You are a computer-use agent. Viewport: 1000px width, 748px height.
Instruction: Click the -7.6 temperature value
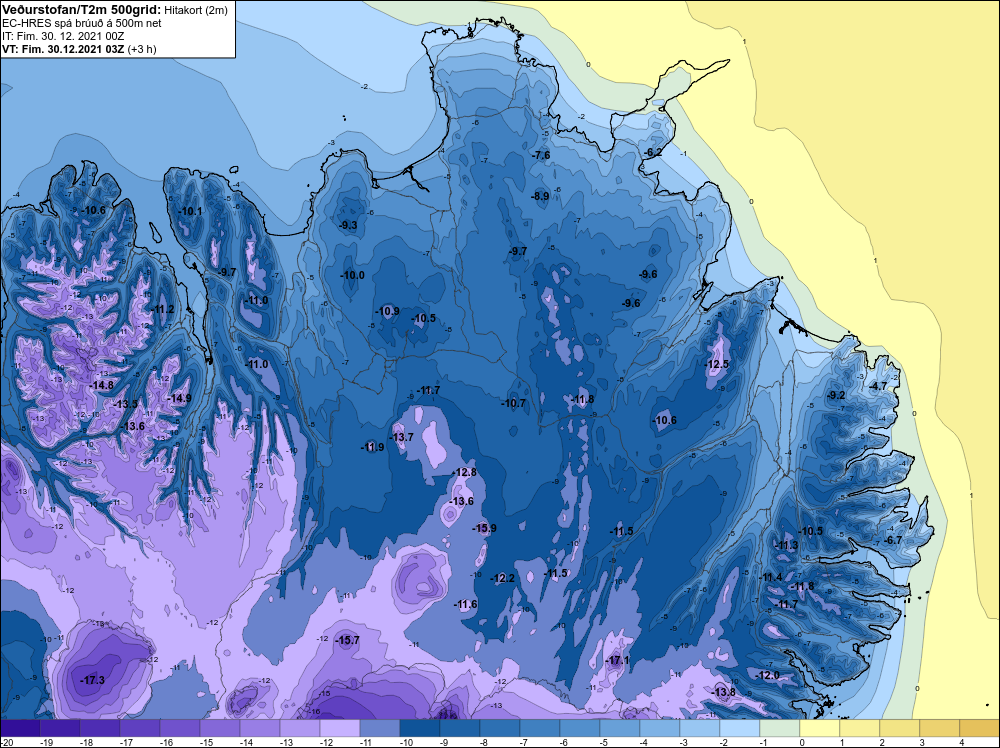[x=541, y=155]
